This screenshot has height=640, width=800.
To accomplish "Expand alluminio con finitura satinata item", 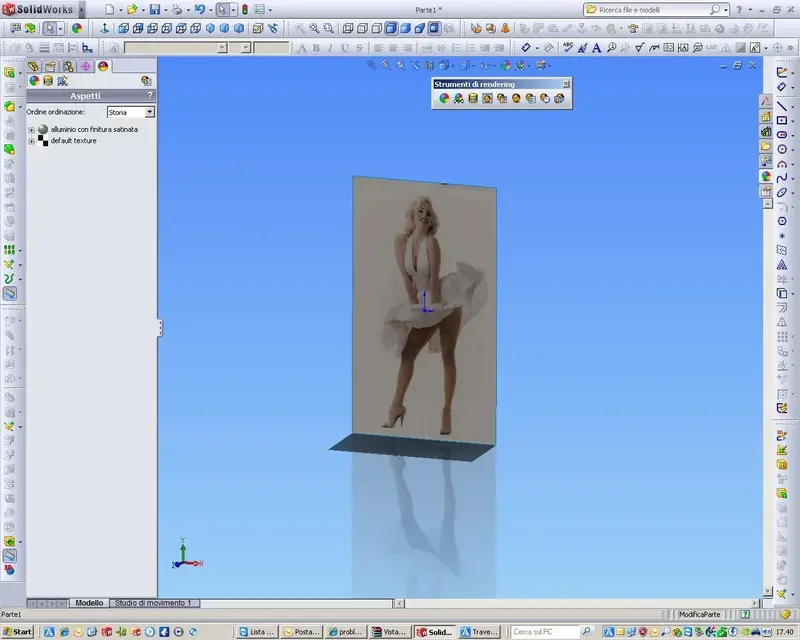I will (32, 130).
